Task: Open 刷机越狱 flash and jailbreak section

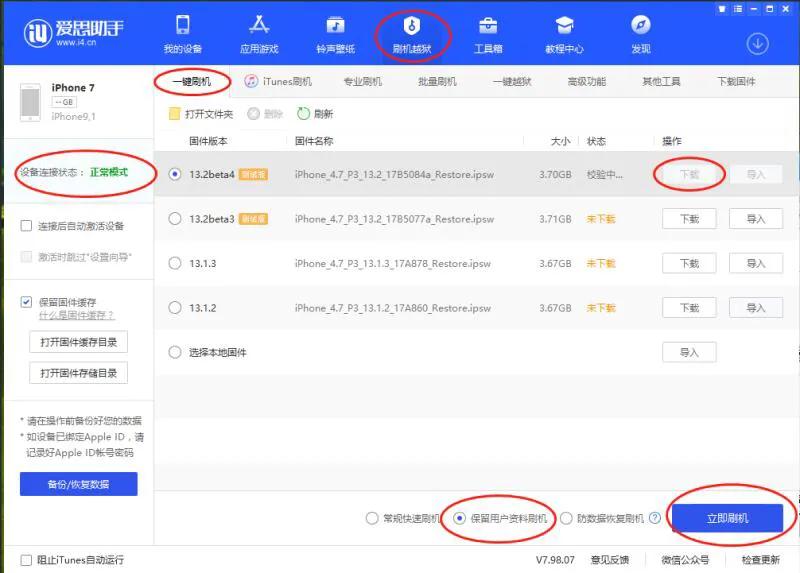Action: point(412,34)
